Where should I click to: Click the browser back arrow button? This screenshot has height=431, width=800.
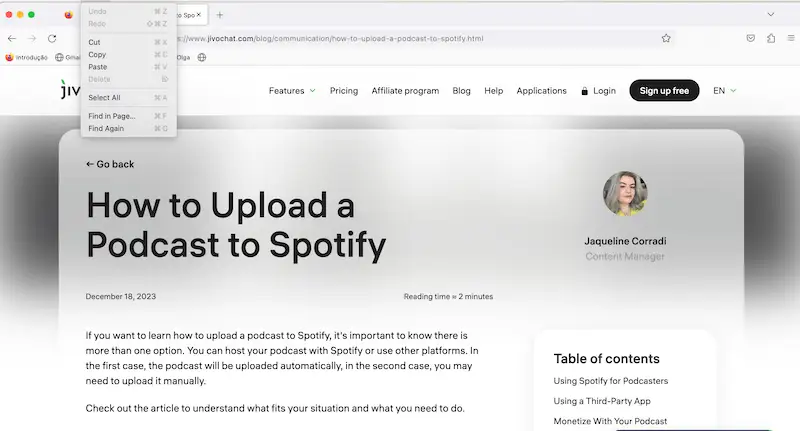click(x=12, y=38)
